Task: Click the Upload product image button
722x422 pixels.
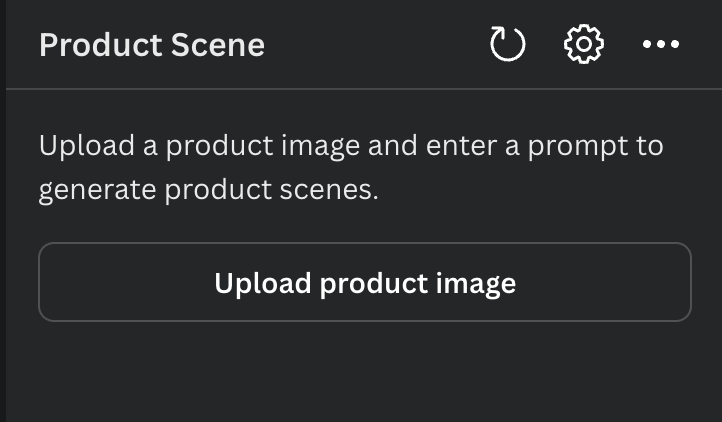Action: click(365, 281)
